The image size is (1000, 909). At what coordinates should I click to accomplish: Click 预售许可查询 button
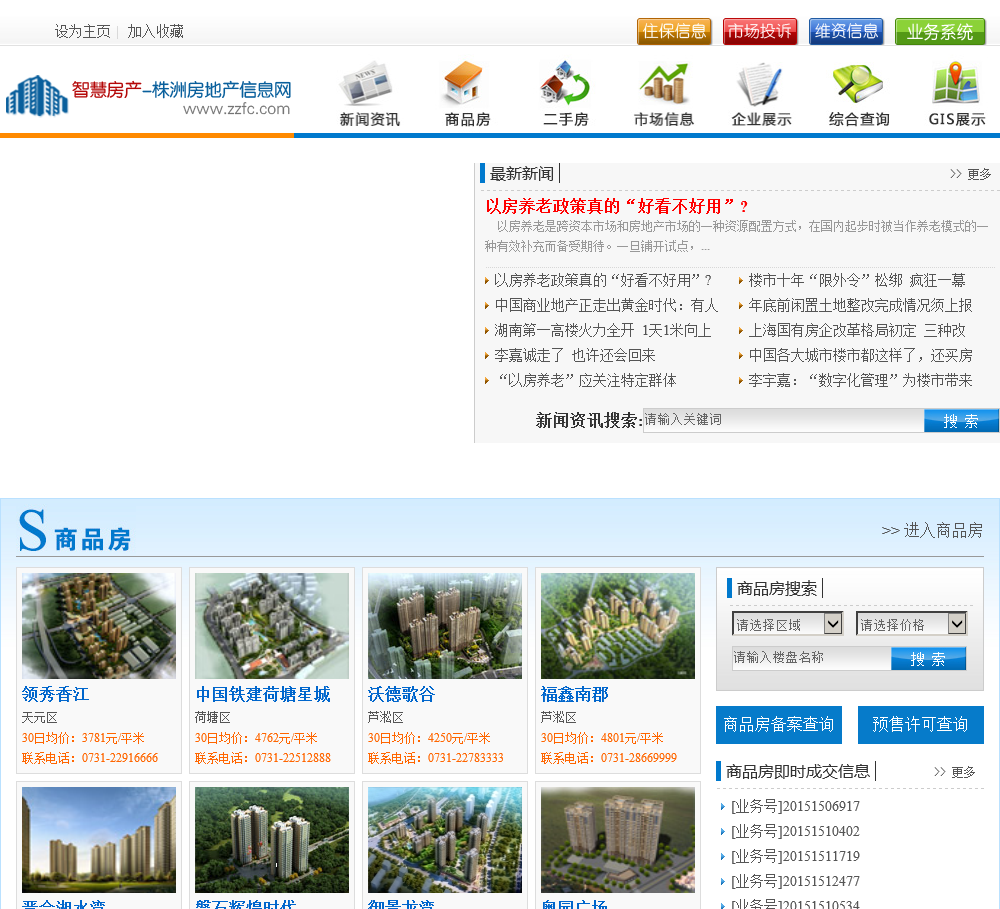(920, 725)
